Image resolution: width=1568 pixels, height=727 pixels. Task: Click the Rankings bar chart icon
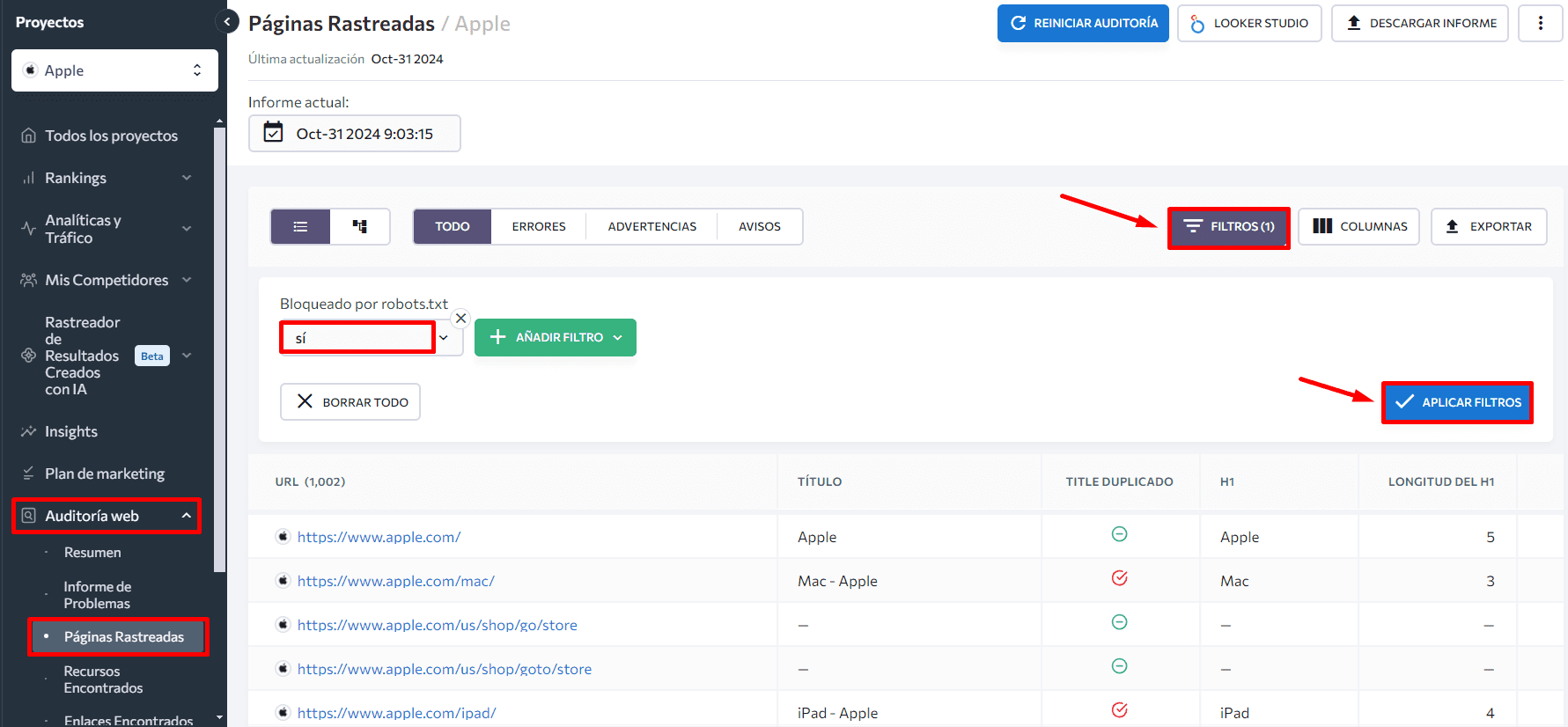(x=28, y=178)
